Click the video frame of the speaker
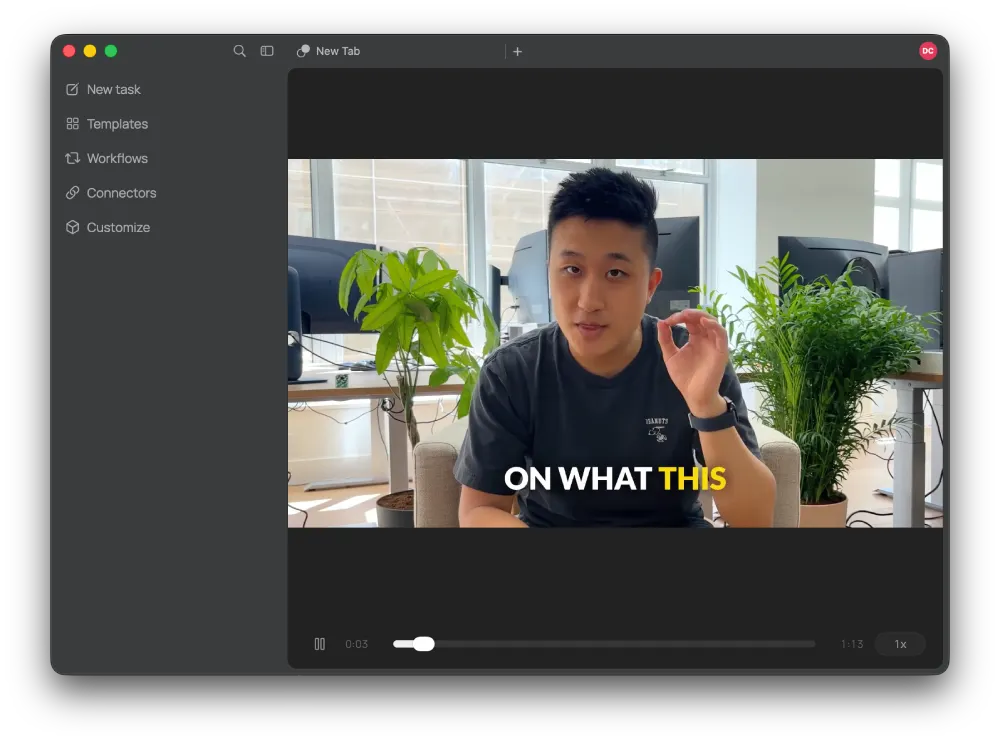1000x742 pixels. 615,343
